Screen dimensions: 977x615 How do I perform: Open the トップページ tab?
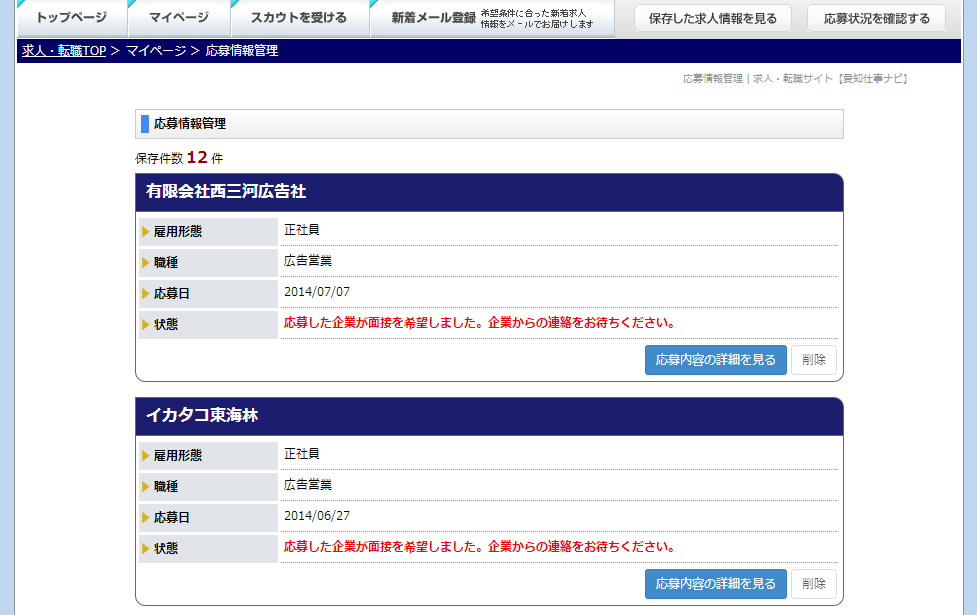pyautogui.click(x=71, y=18)
